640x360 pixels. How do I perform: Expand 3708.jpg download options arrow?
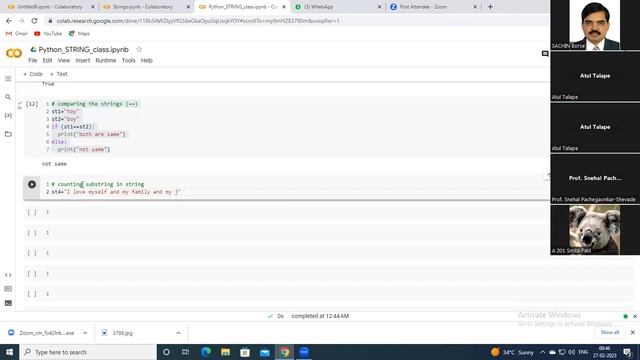(178, 333)
